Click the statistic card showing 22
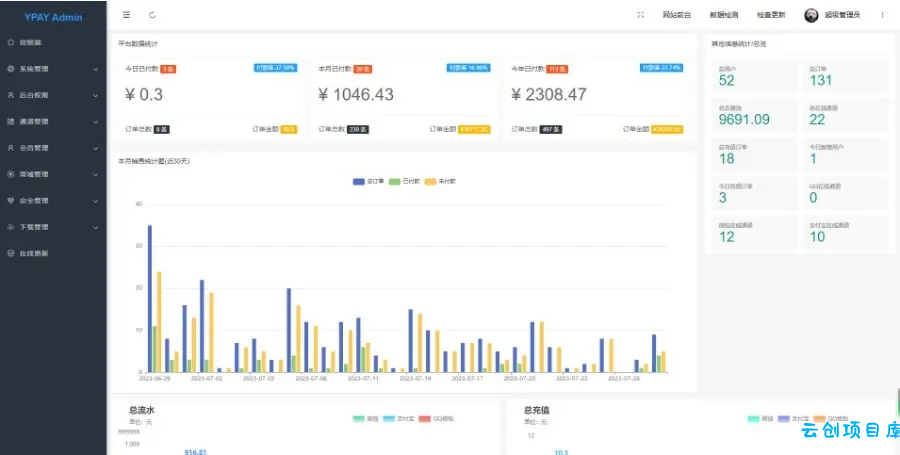This screenshot has width=900, height=455. point(845,116)
